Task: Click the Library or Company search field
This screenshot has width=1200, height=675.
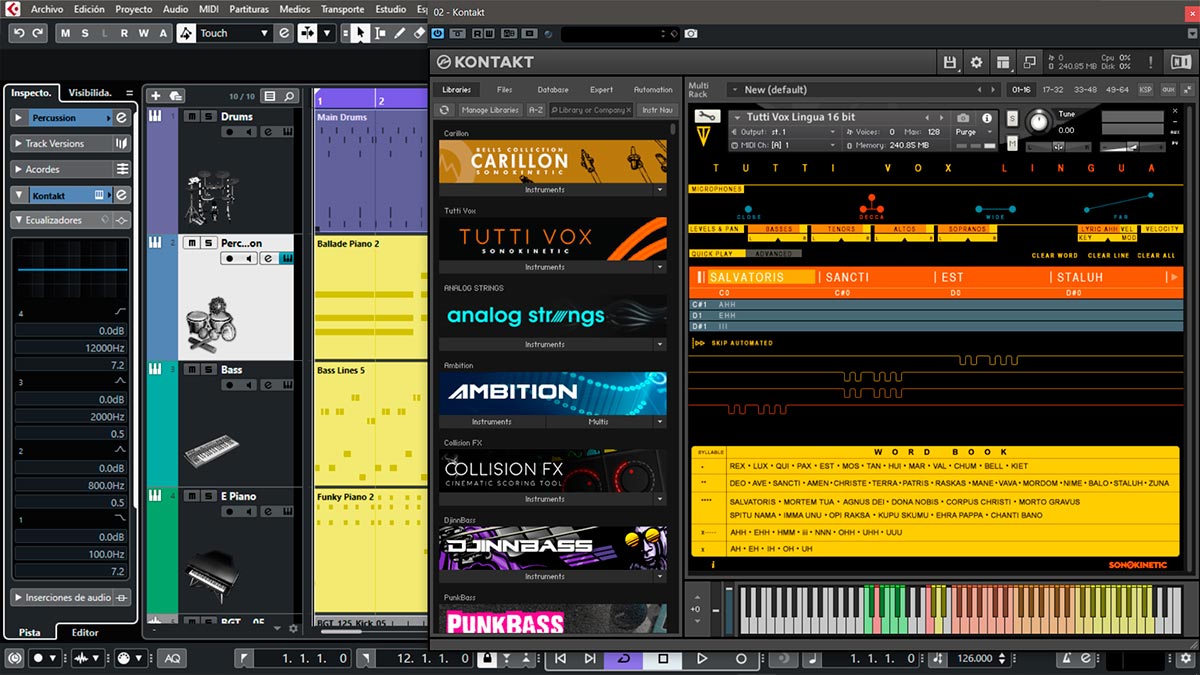Action: (x=592, y=110)
